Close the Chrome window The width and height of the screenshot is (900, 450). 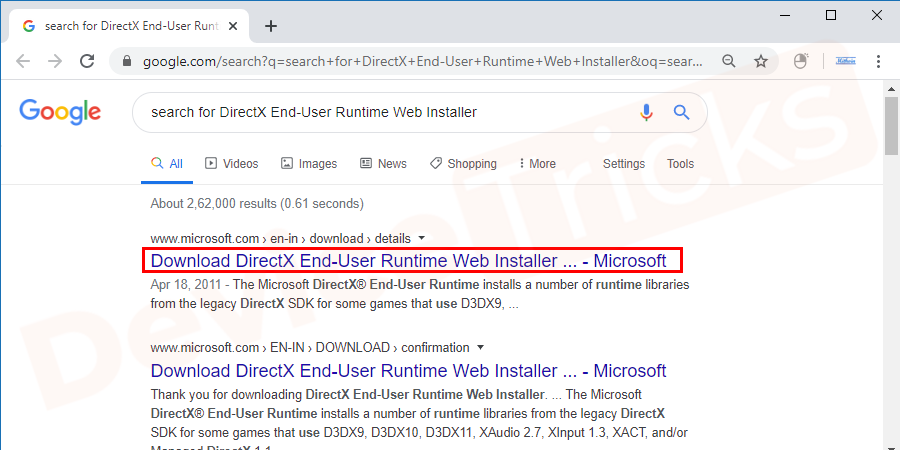[876, 15]
